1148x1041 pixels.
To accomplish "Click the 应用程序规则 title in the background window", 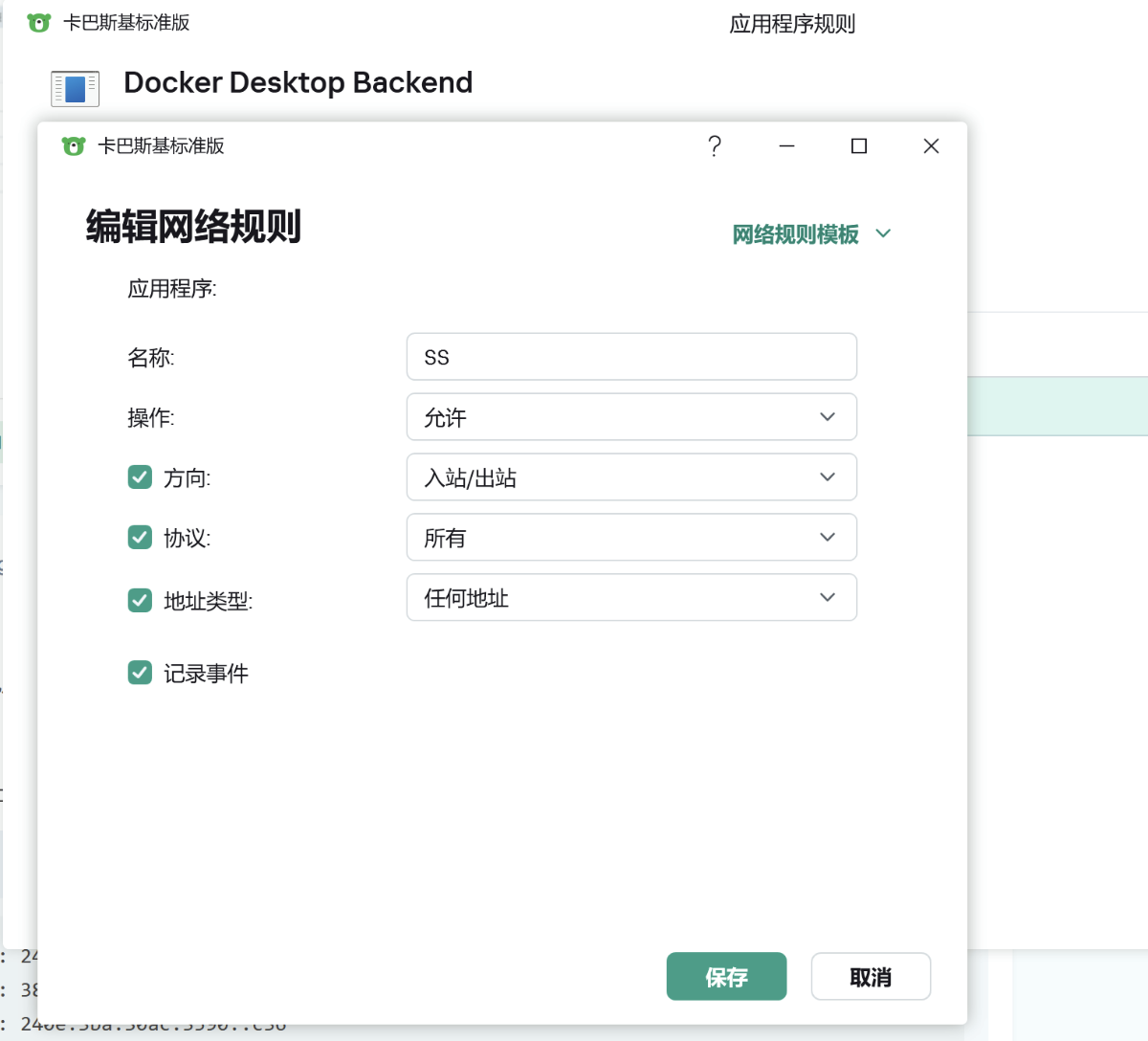I will tap(792, 24).
